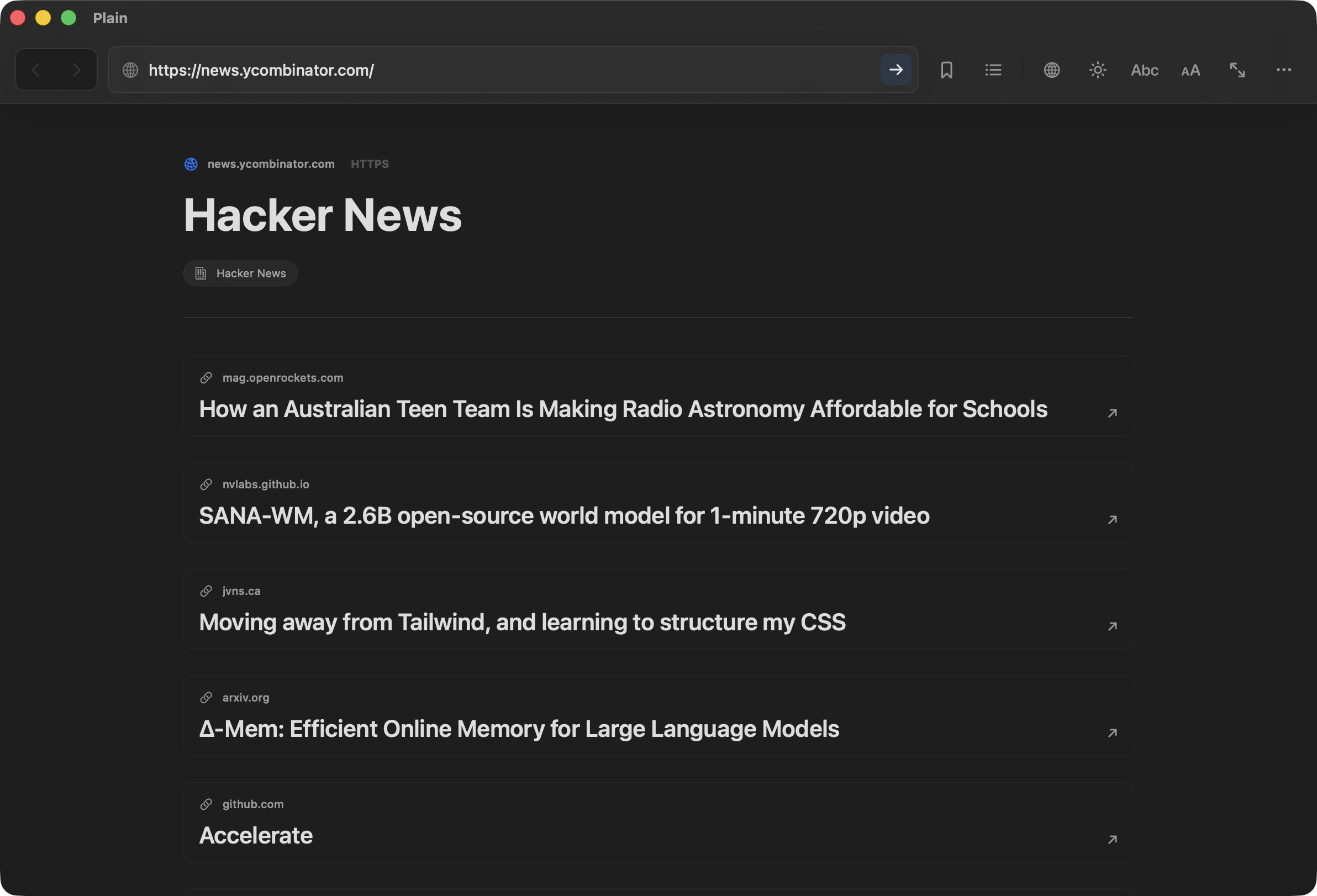The image size is (1317, 896).
Task: Go back with the back arrow
Action: pos(36,70)
